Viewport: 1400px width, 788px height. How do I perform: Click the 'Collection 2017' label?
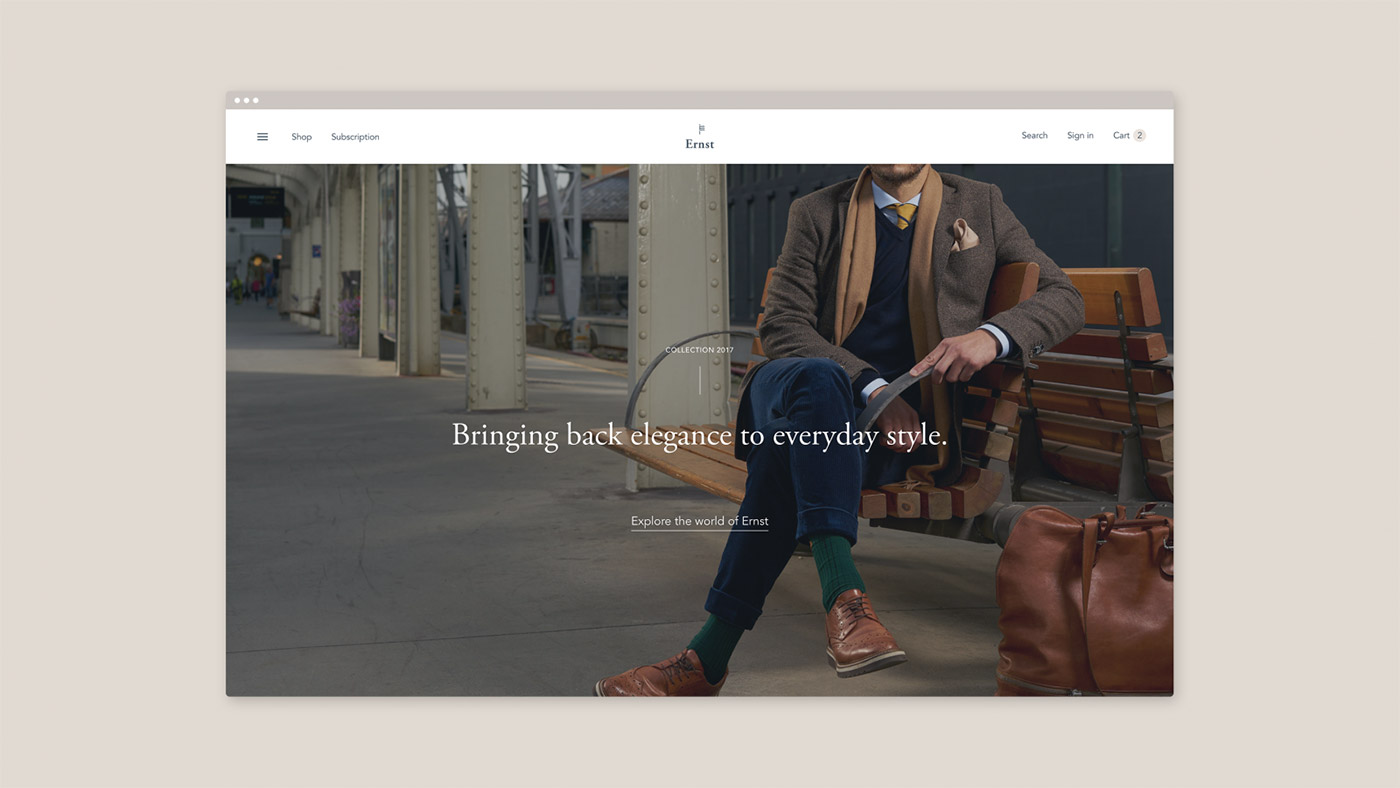pos(699,350)
